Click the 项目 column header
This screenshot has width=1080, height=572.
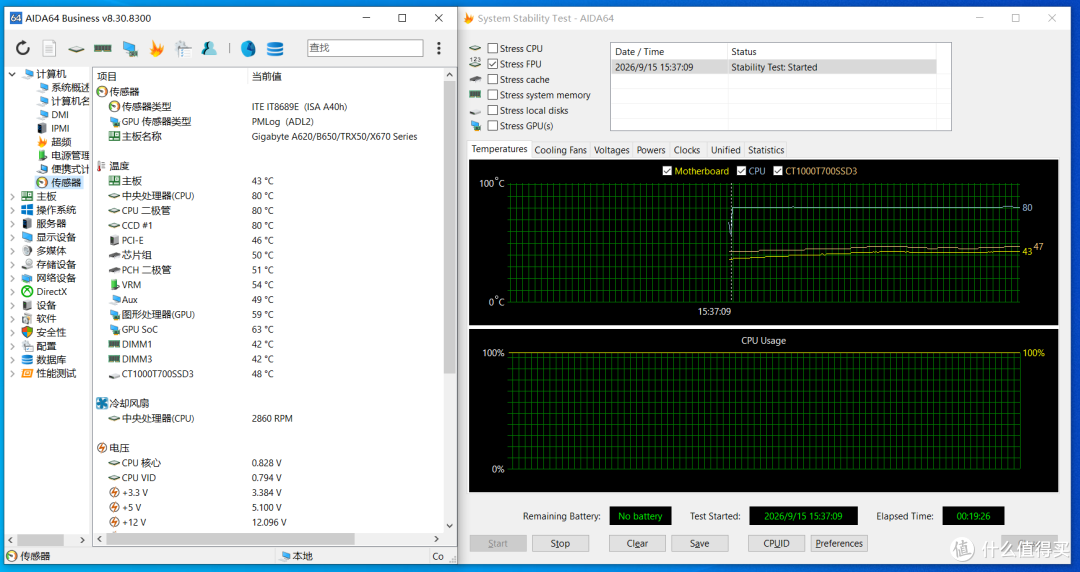click(170, 76)
